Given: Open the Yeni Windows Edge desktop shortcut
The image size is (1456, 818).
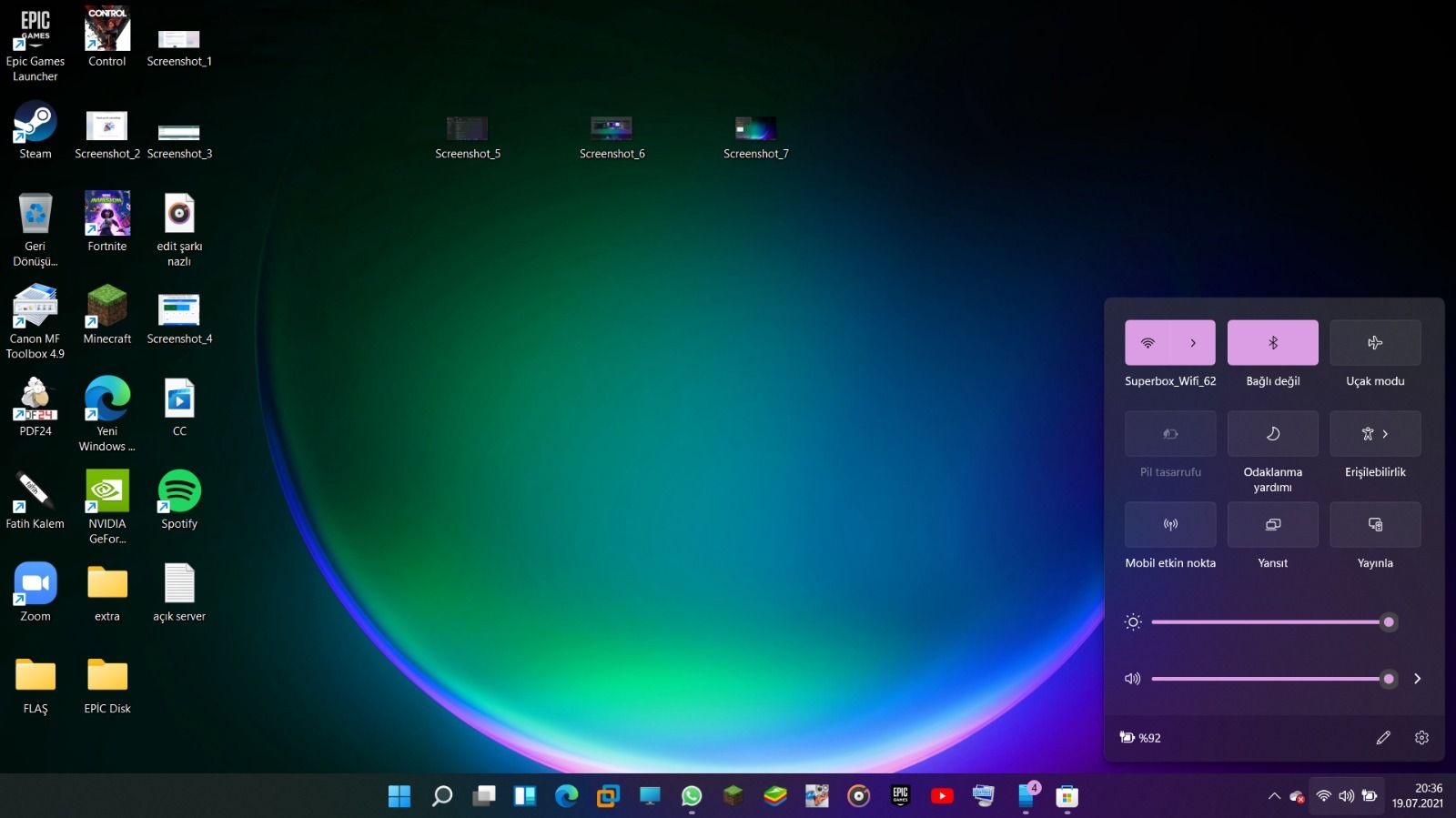Looking at the screenshot, I should point(107,414).
